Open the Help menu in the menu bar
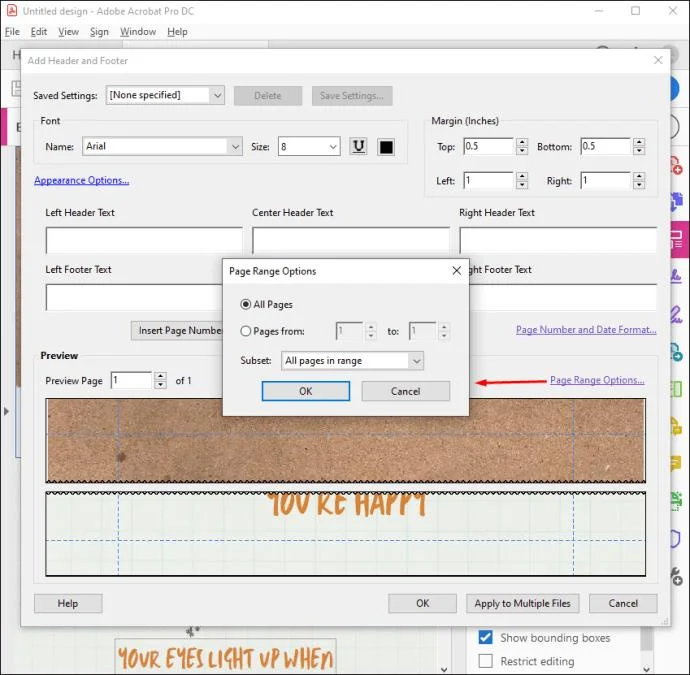This screenshot has width=690, height=675. [x=177, y=32]
